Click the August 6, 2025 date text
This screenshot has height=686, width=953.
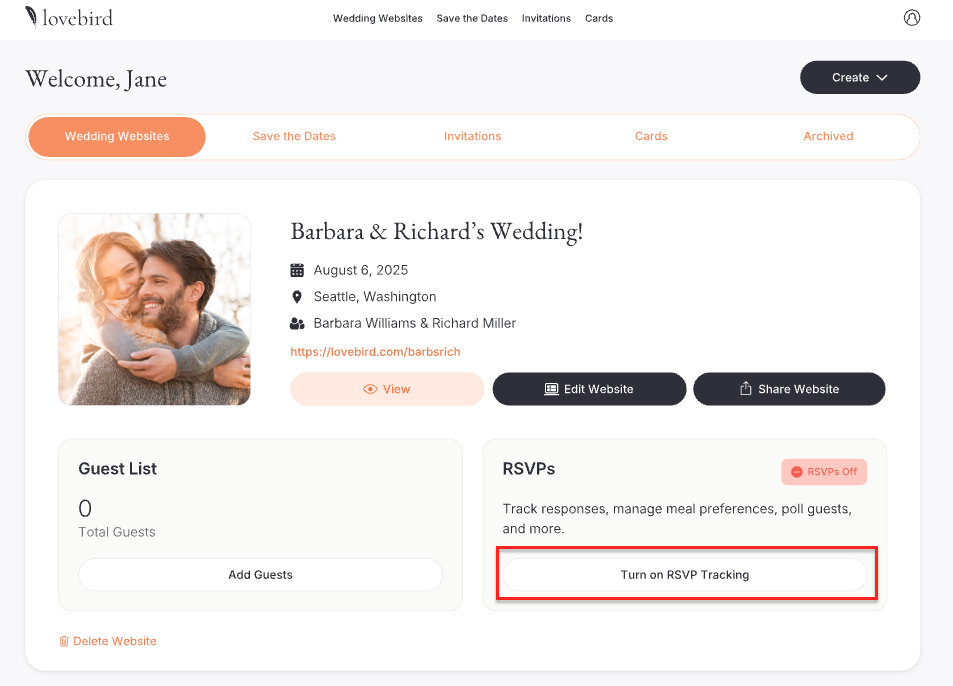360,270
